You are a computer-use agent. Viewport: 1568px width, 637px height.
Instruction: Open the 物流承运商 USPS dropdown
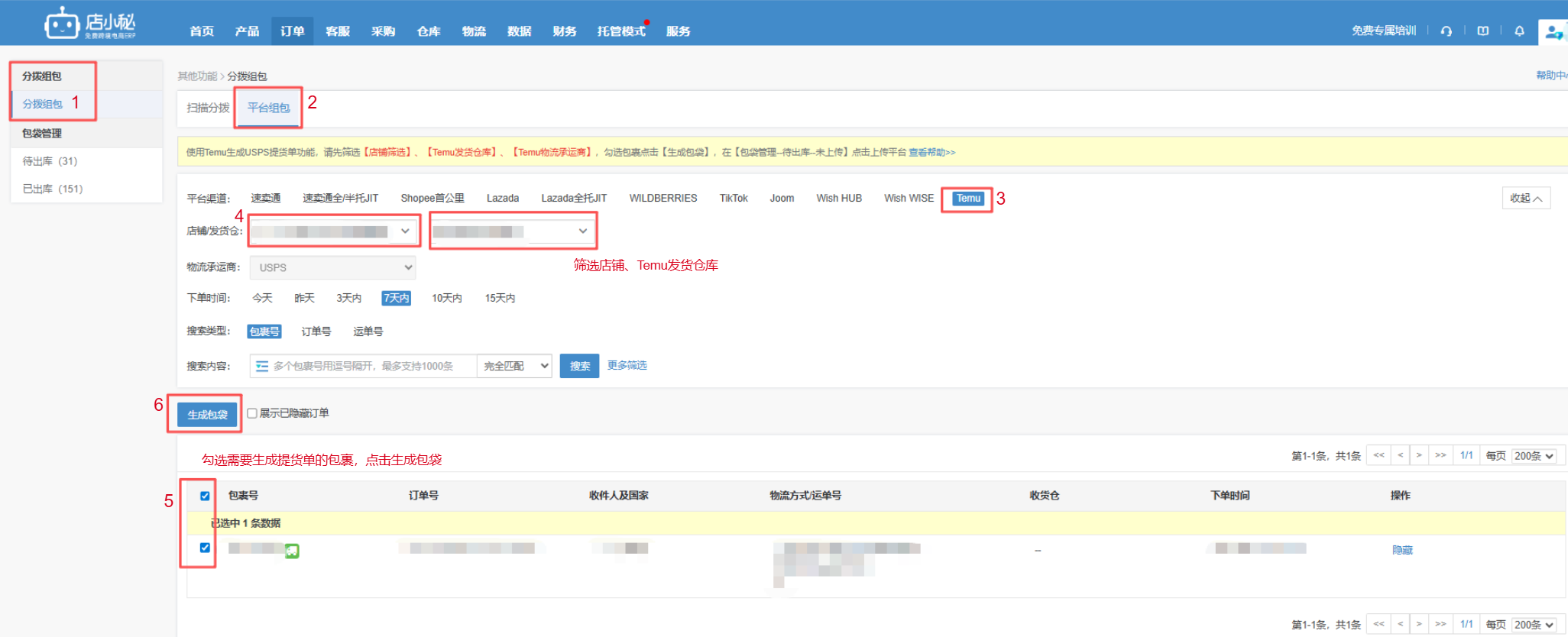332,267
